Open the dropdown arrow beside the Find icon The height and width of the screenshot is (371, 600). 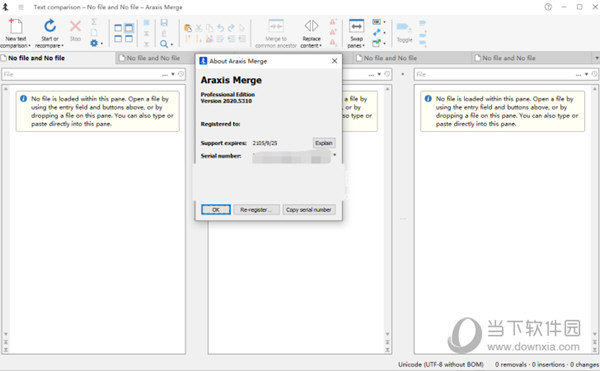(171, 44)
